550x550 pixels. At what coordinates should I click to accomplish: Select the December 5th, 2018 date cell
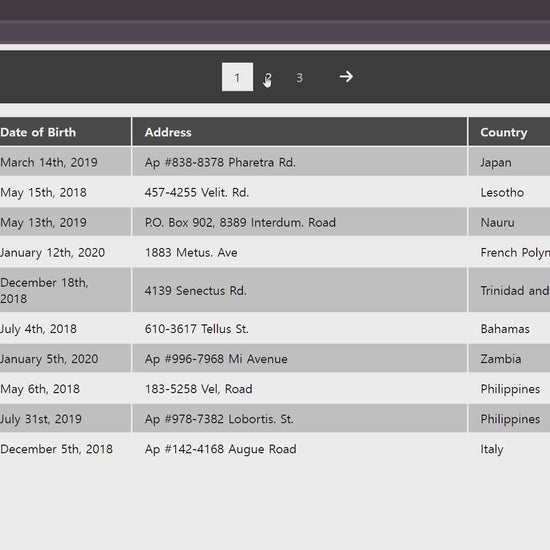pos(65,449)
